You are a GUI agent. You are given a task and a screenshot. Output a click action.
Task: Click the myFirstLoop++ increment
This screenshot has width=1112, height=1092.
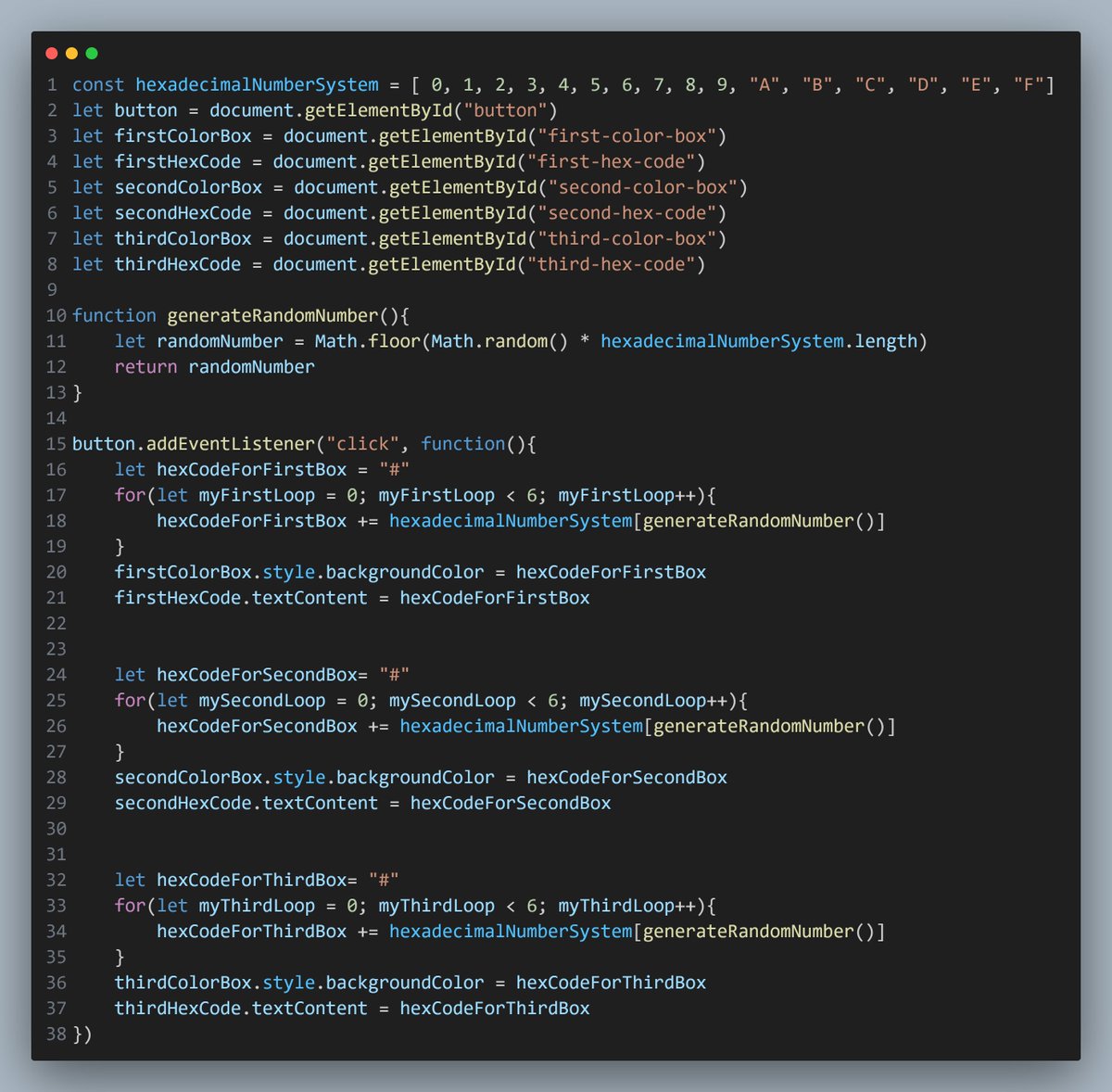[x=626, y=496]
